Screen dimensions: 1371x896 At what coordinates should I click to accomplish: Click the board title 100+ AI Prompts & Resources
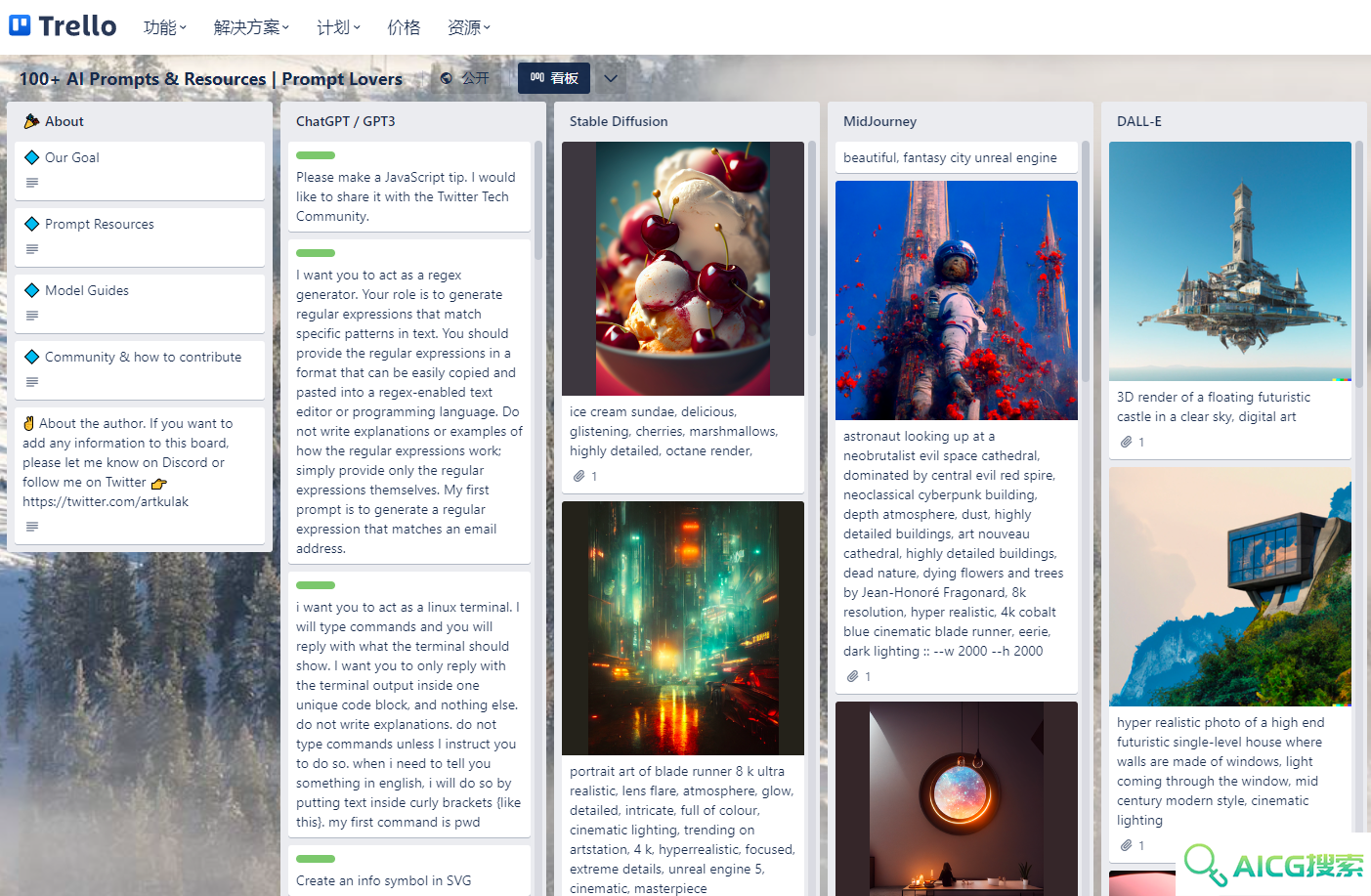211,79
